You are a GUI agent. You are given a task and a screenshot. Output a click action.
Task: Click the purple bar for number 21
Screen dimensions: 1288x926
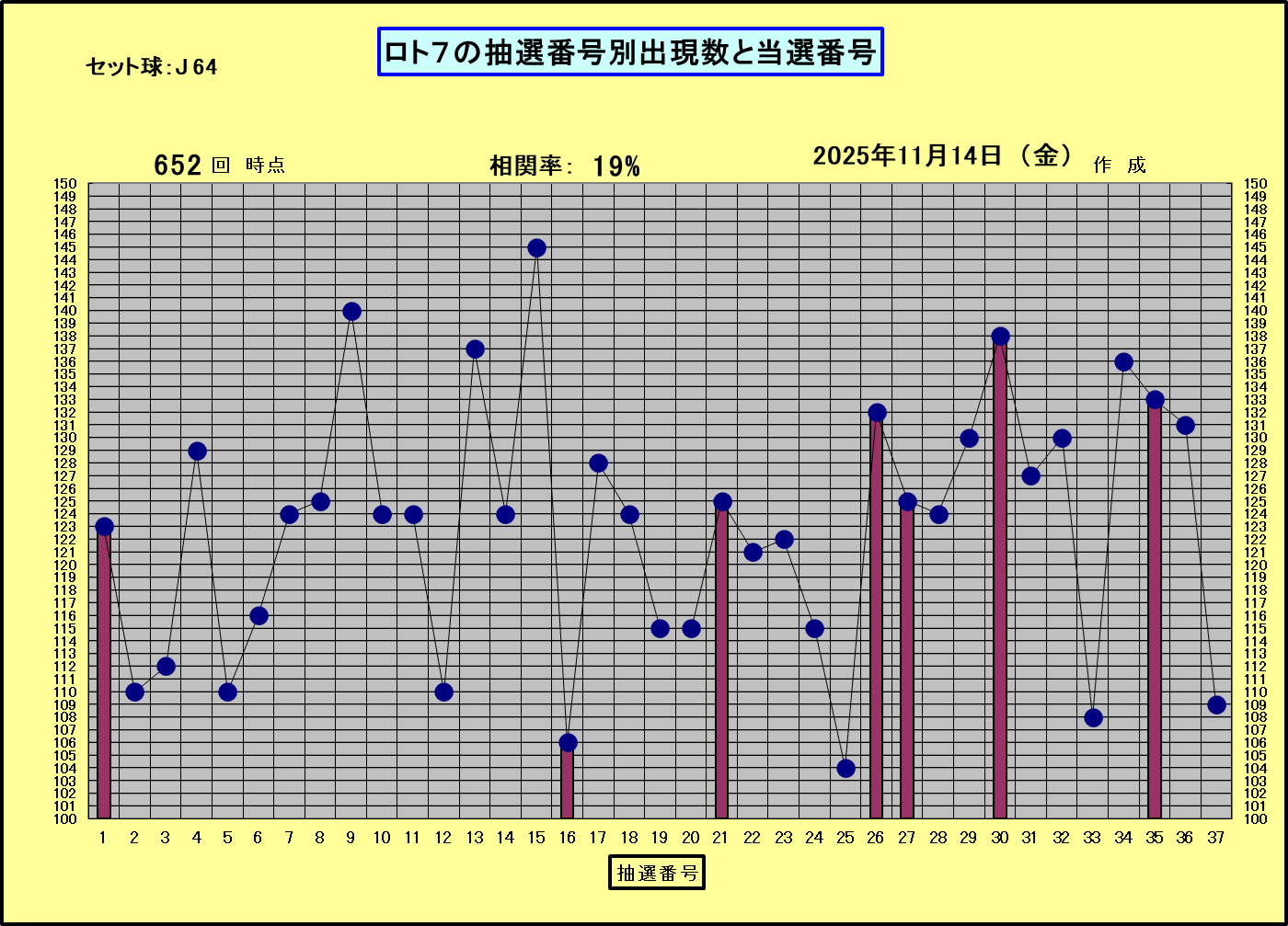click(722, 662)
